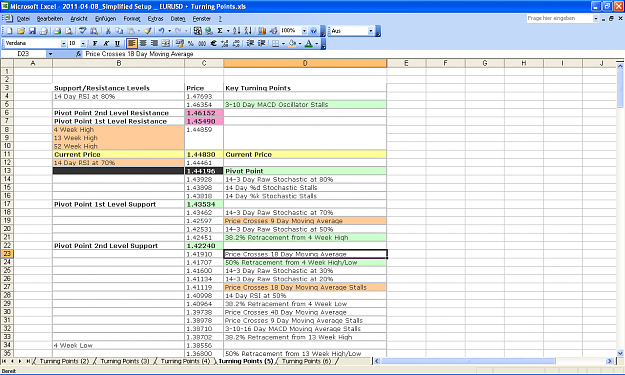Toggle Align Right
The width and height of the screenshot is (625, 375).
(154, 43)
